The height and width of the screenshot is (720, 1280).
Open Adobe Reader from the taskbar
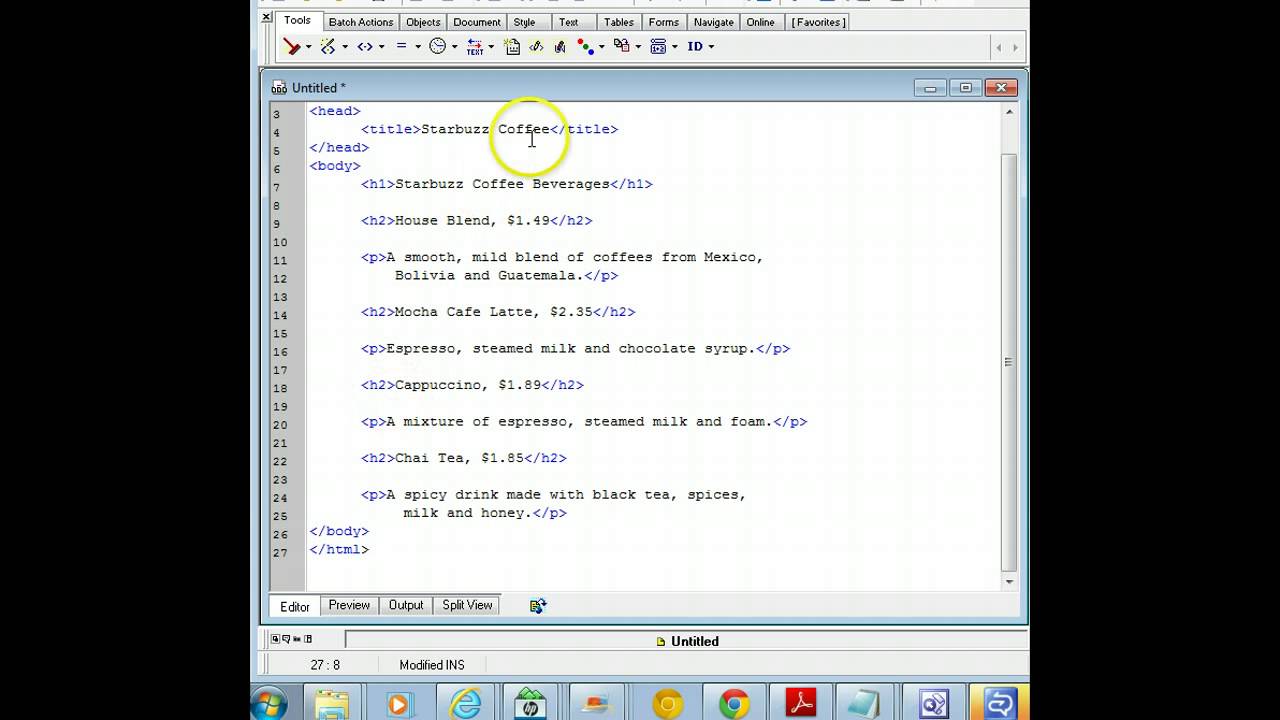pyautogui.click(x=800, y=704)
